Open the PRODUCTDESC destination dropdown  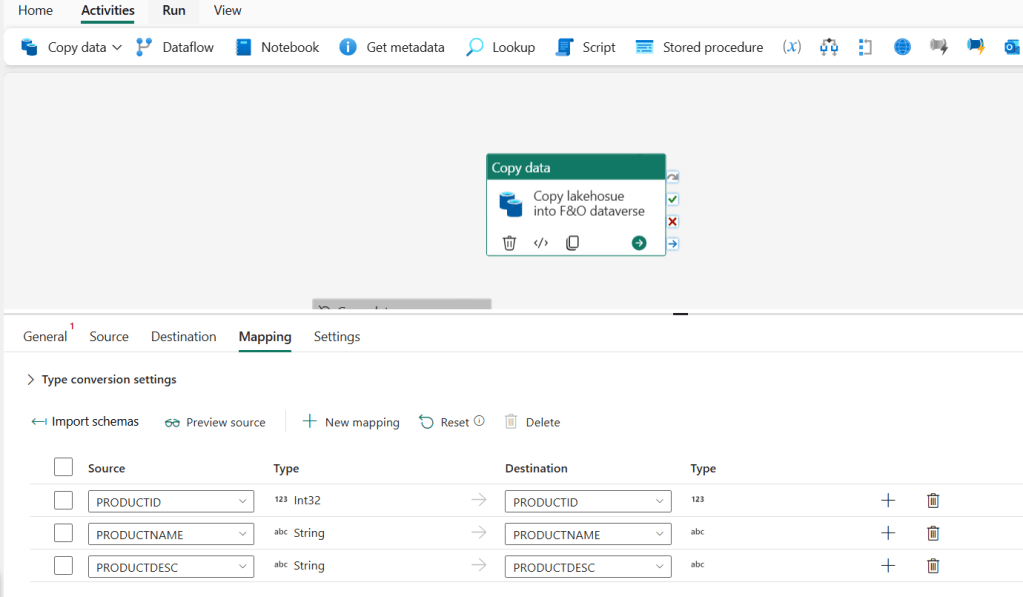tap(587, 567)
